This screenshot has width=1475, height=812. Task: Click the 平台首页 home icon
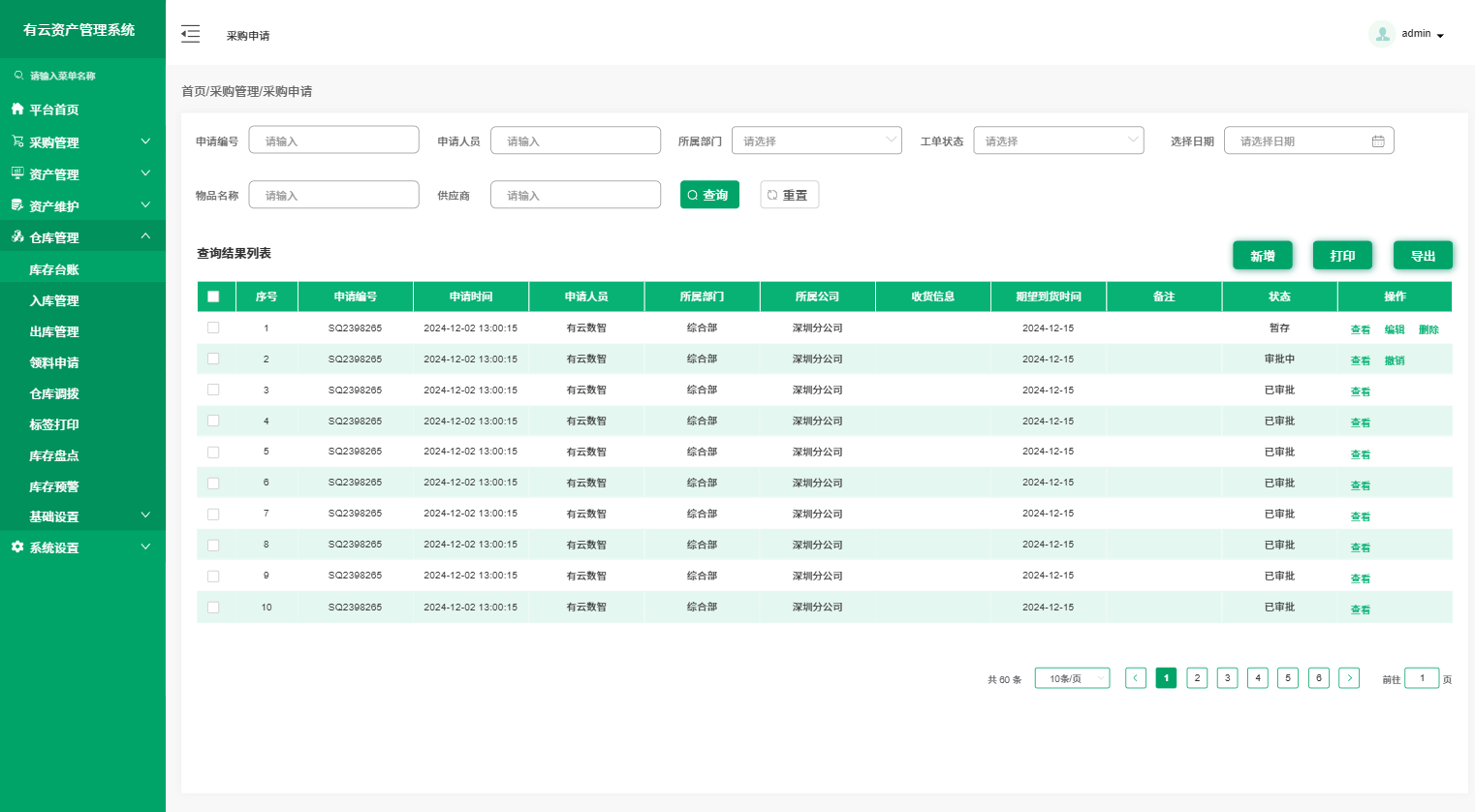coord(17,109)
